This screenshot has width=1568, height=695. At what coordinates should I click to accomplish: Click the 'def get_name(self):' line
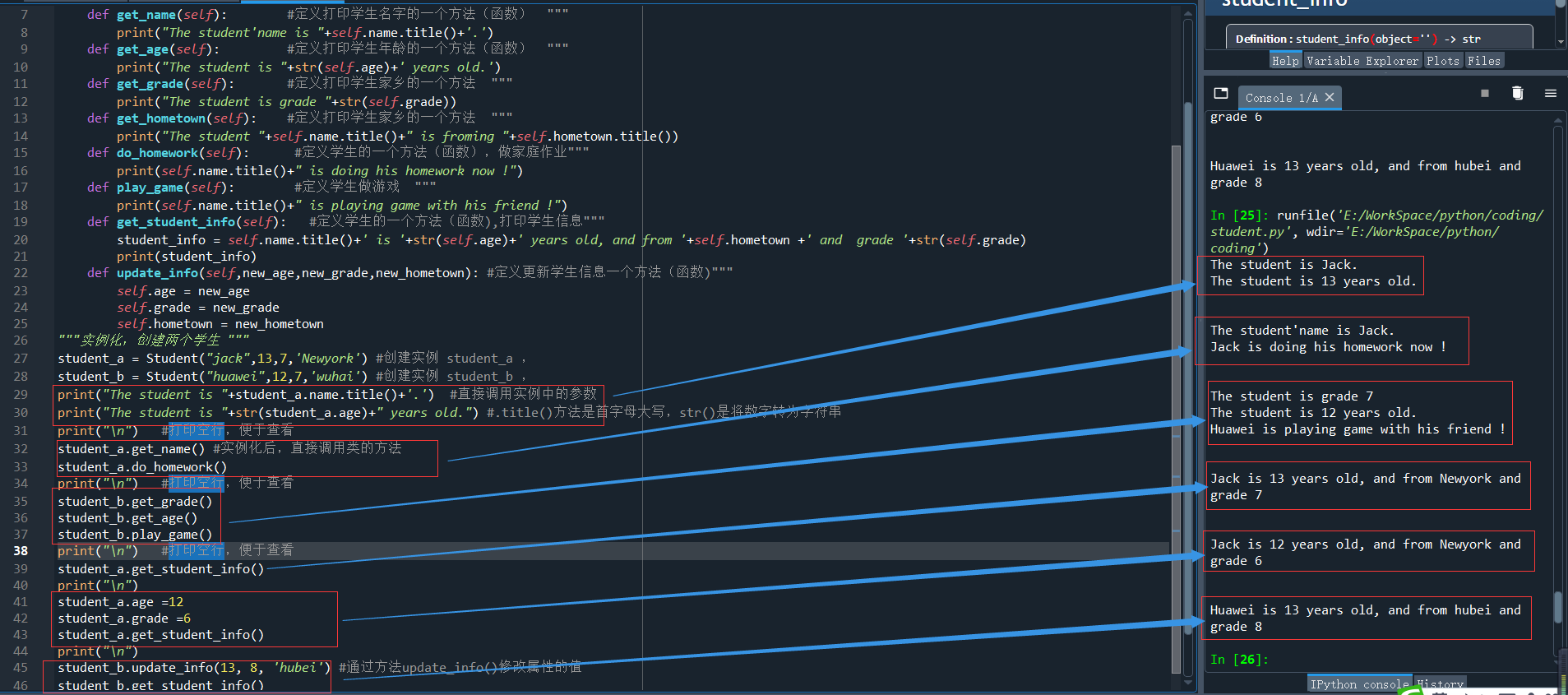pos(157,15)
